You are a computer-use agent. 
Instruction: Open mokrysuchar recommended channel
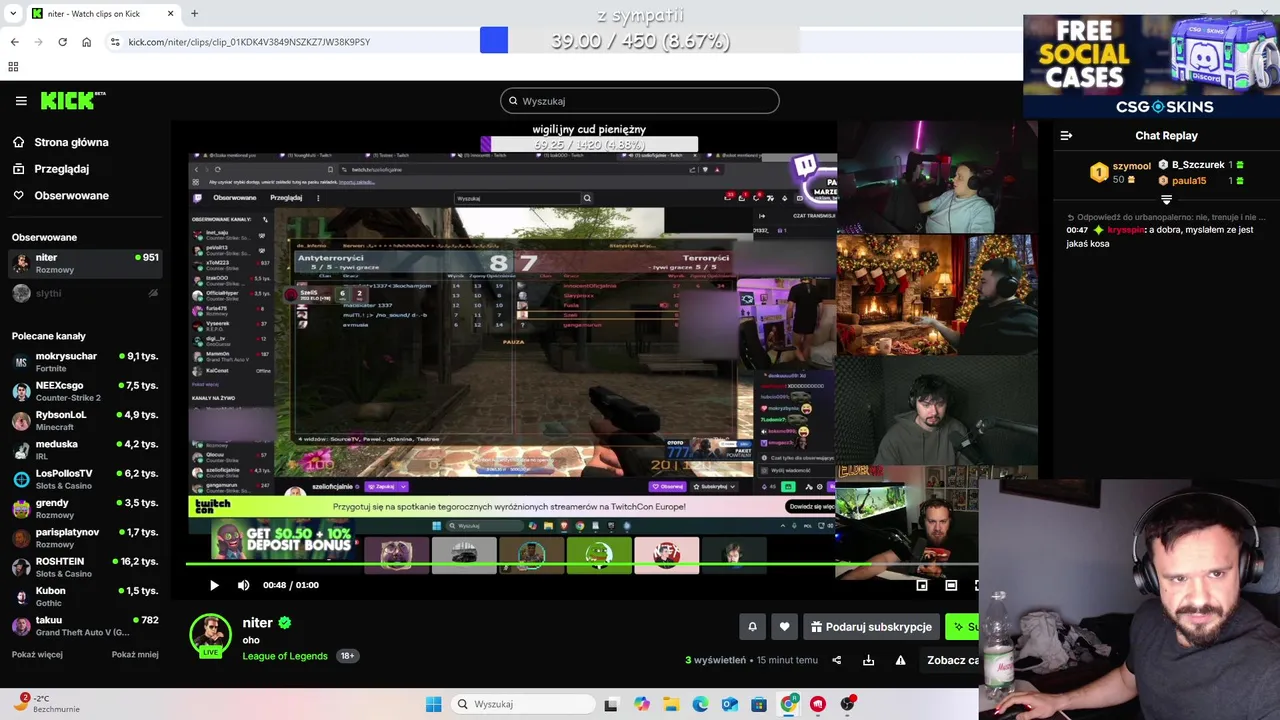pyautogui.click(x=85, y=362)
